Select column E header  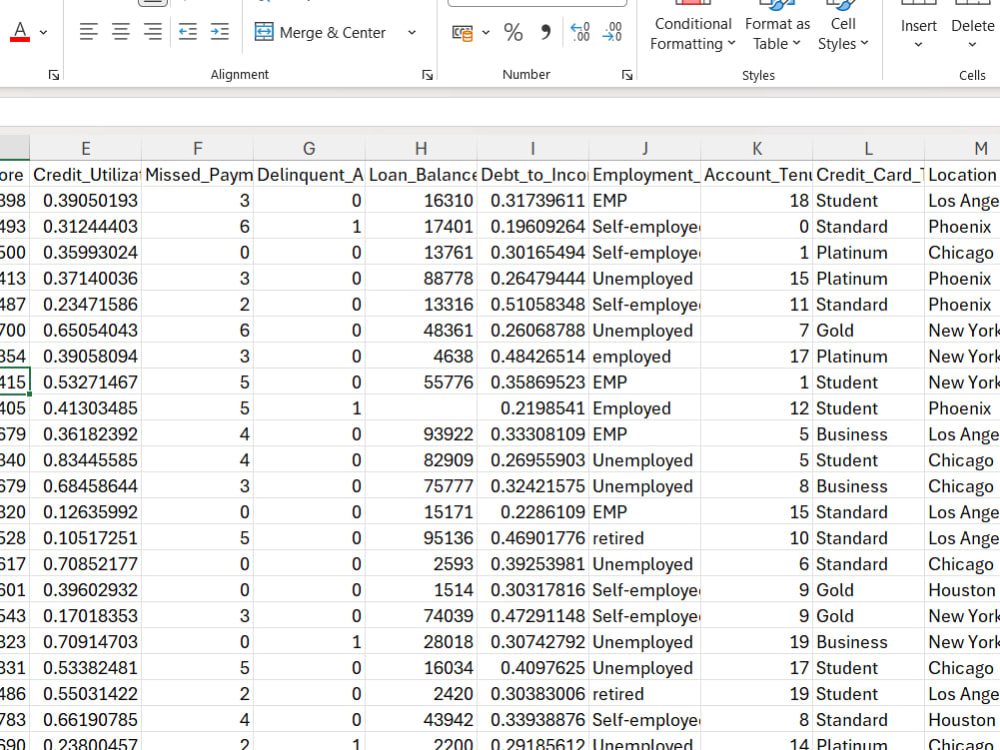pos(85,149)
